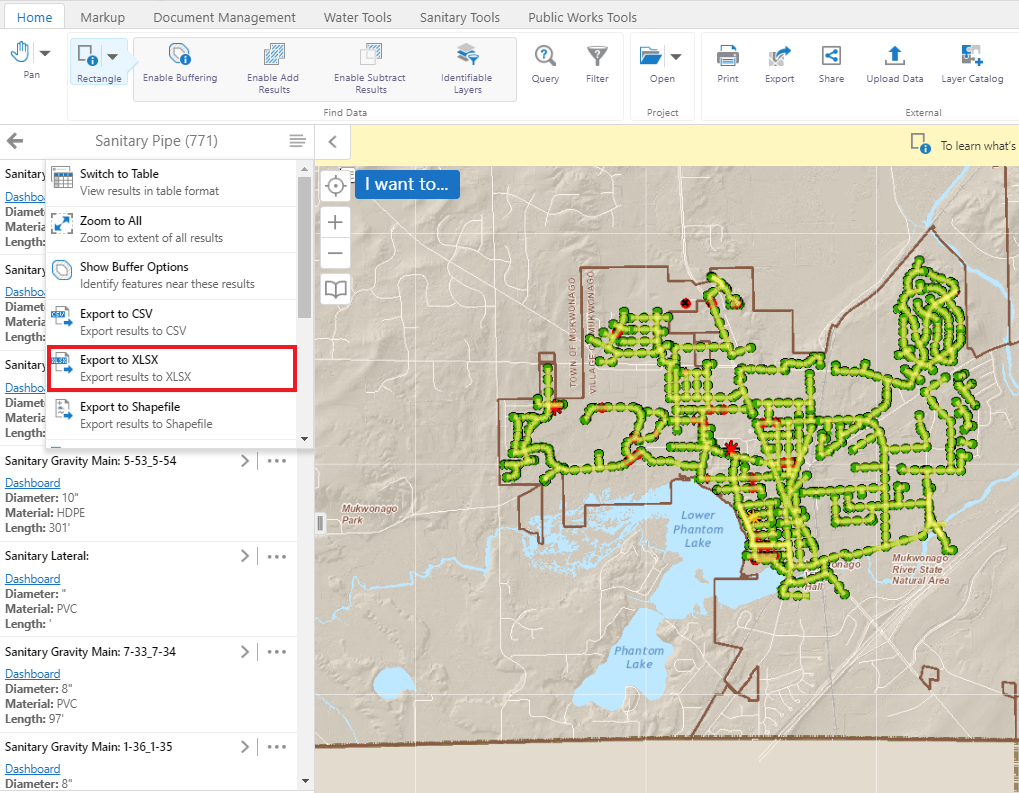Open more options for Main 7-33_7-34

click(x=277, y=652)
